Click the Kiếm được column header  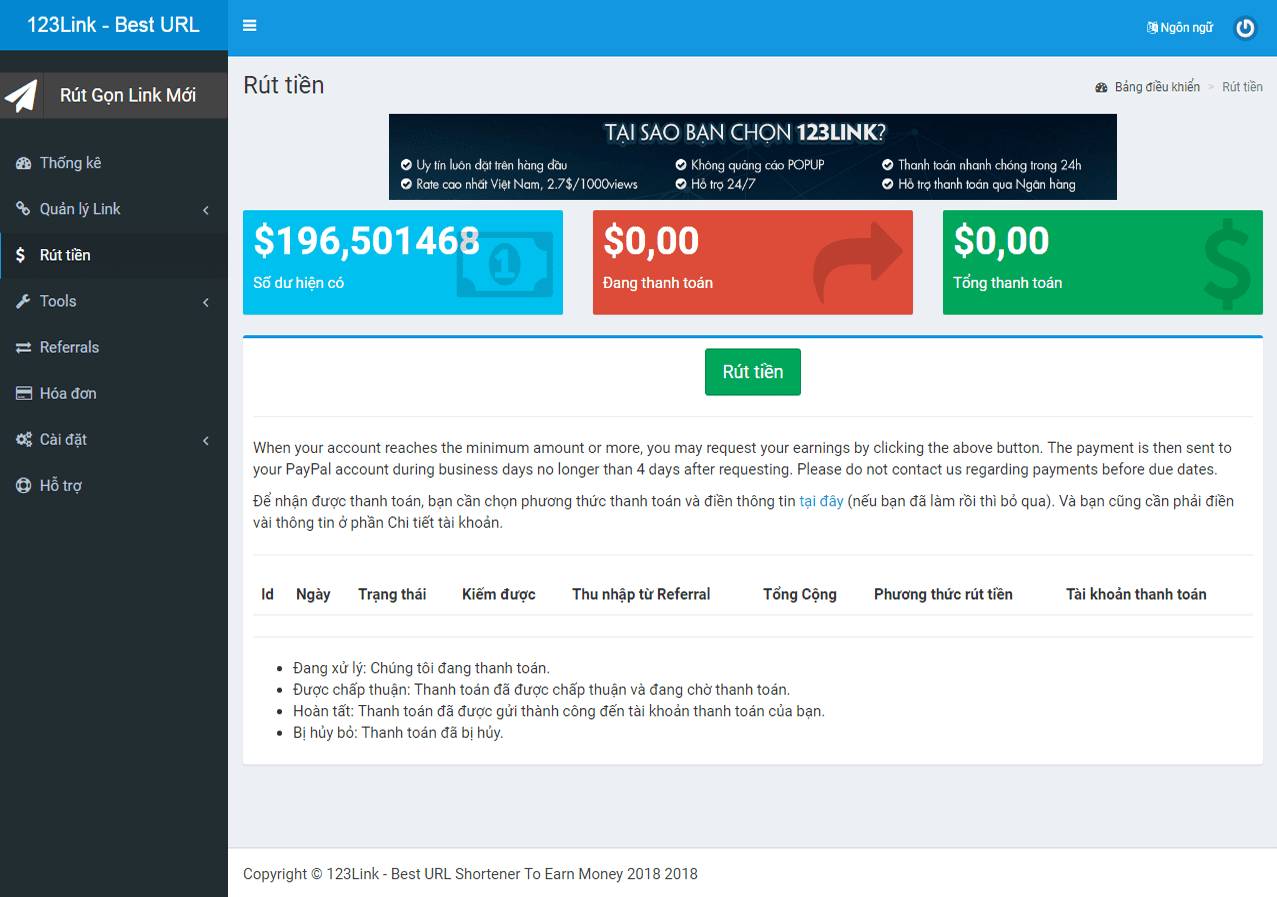(x=499, y=594)
